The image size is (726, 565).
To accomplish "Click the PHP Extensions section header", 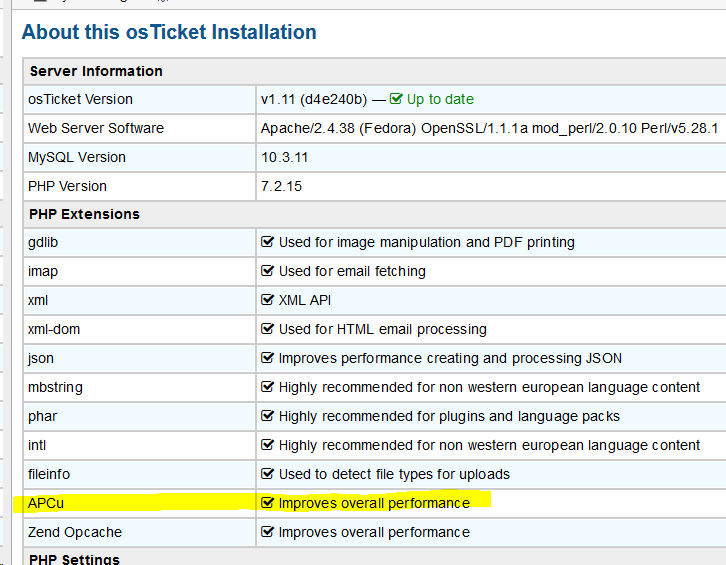I will [x=84, y=214].
